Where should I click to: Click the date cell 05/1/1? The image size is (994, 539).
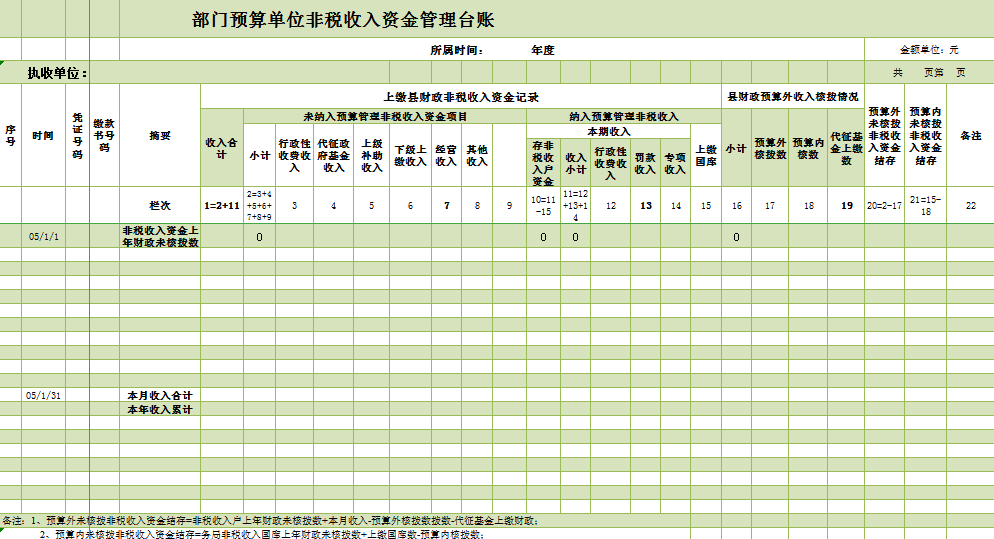click(x=43, y=237)
